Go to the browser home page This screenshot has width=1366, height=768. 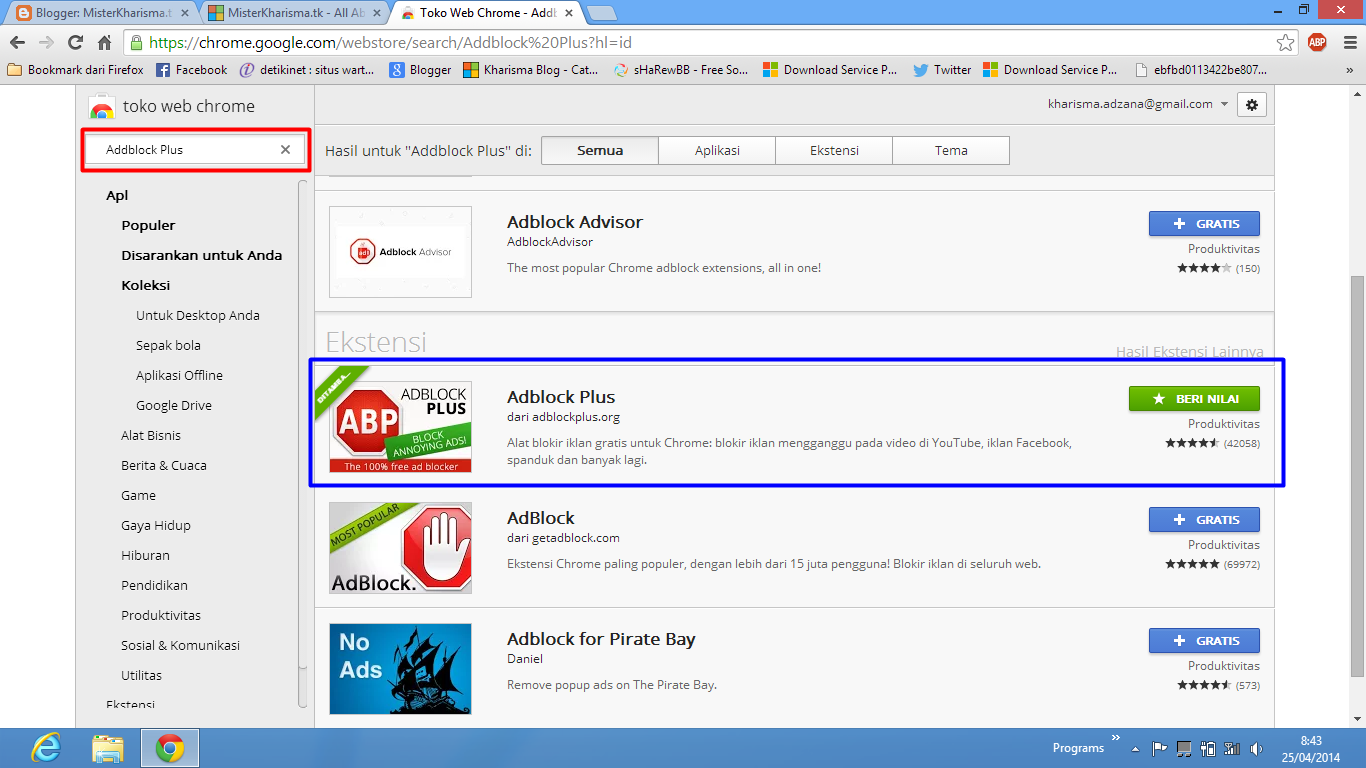(104, 43)
